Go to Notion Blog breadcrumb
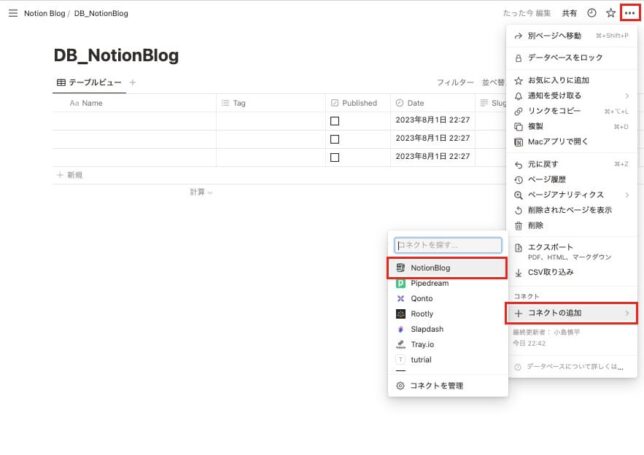This screenshot has width=644, height=455. (x=44, y=14)
